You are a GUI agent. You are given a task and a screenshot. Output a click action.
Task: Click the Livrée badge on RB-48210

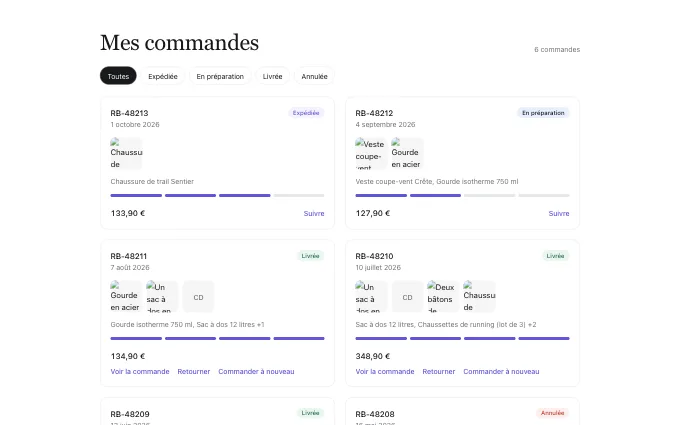click(556, 256)
